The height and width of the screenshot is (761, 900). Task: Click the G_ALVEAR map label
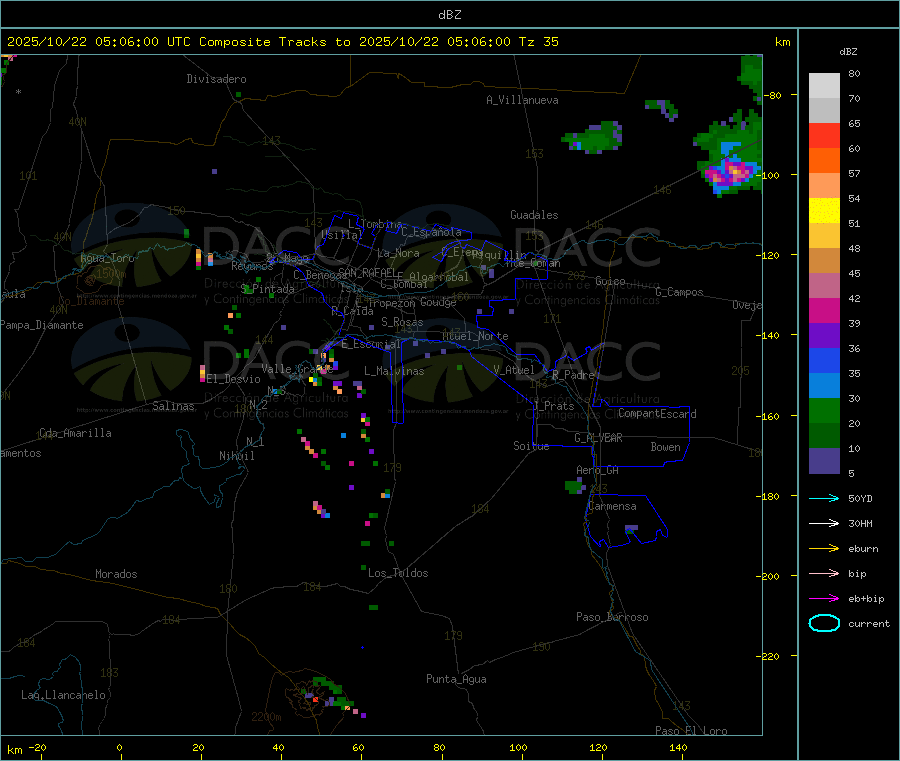coord(598,438)
